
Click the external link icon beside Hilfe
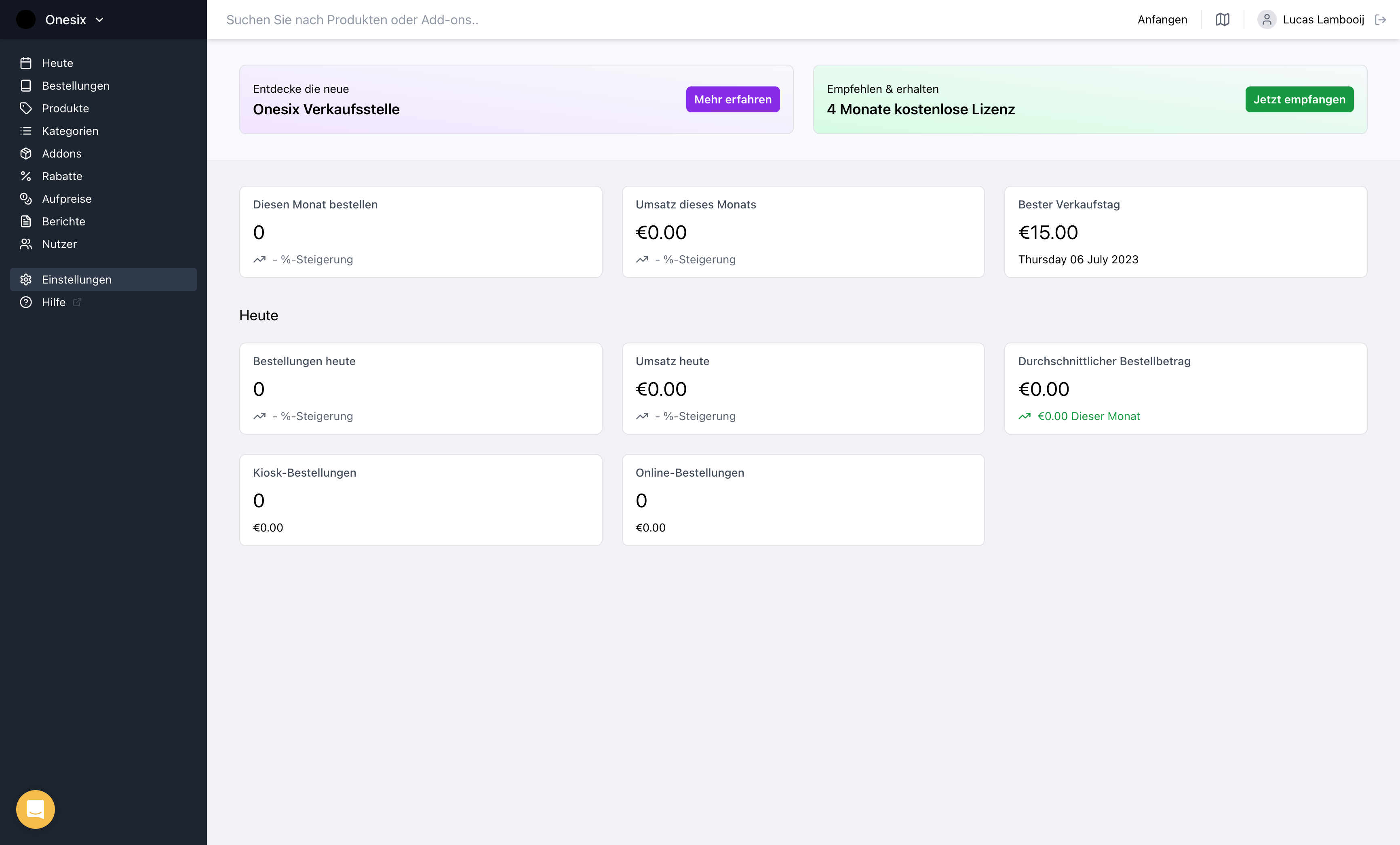point(77,303)
